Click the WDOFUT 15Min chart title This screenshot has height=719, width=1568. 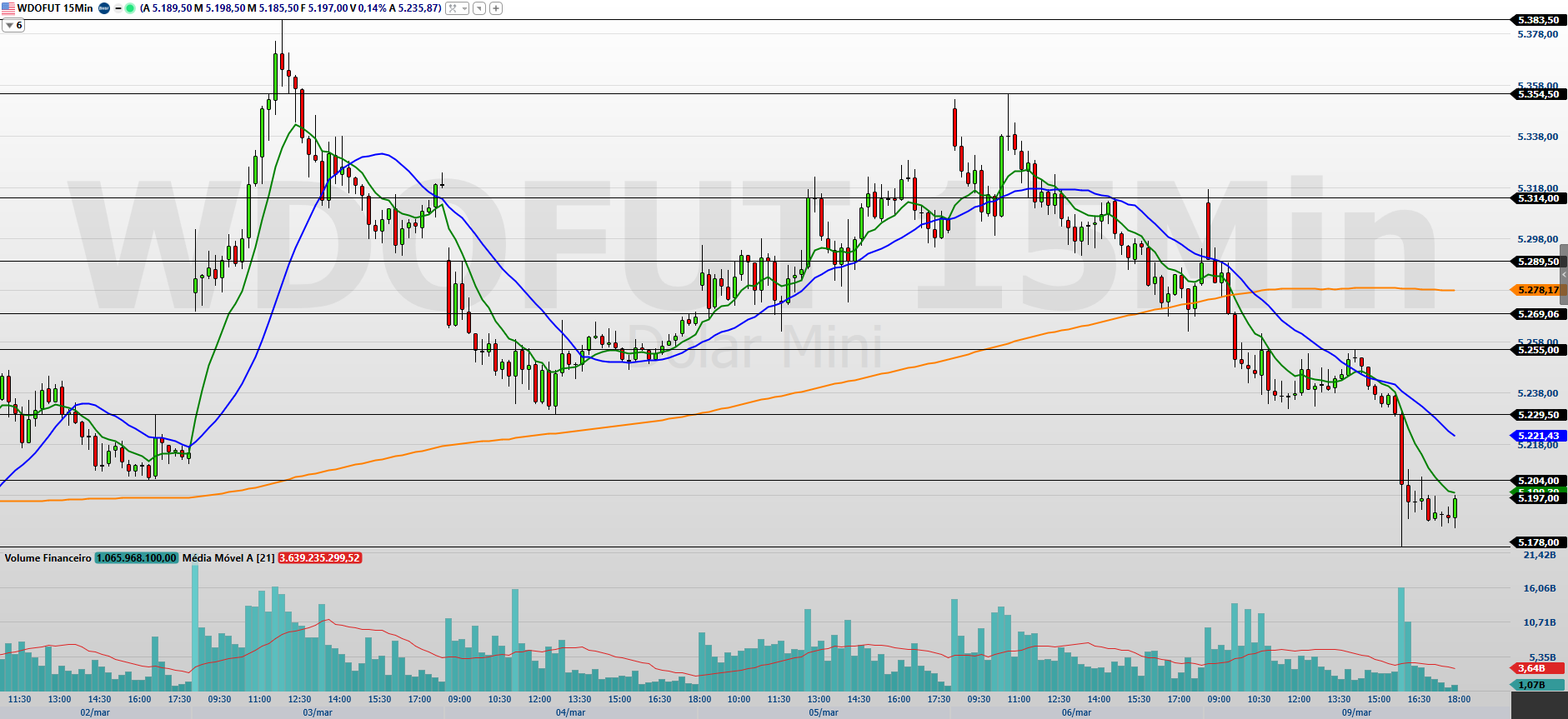pyautogui.click(x=55, y=8)
